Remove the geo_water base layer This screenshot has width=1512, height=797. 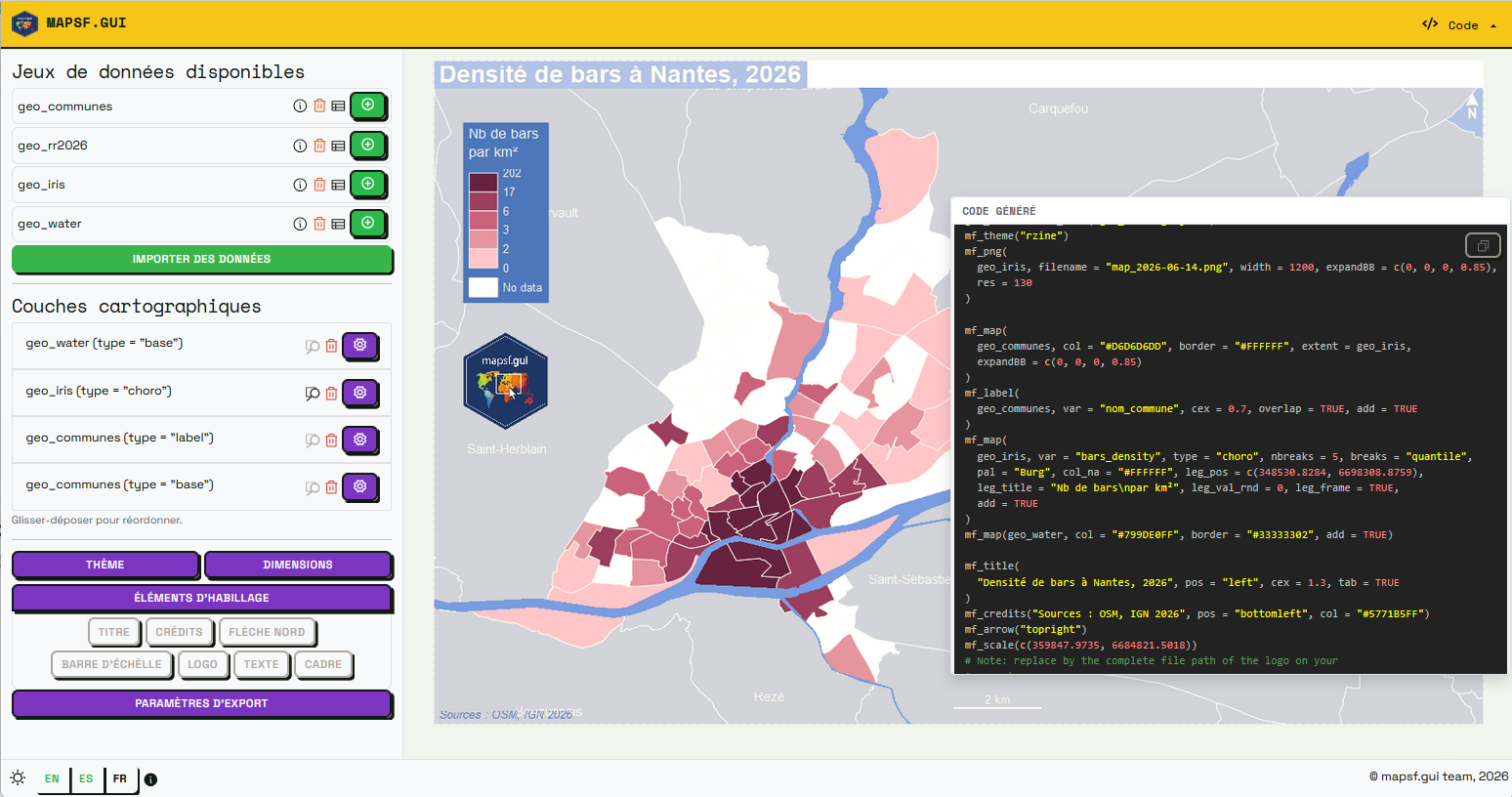coord(331,345)
